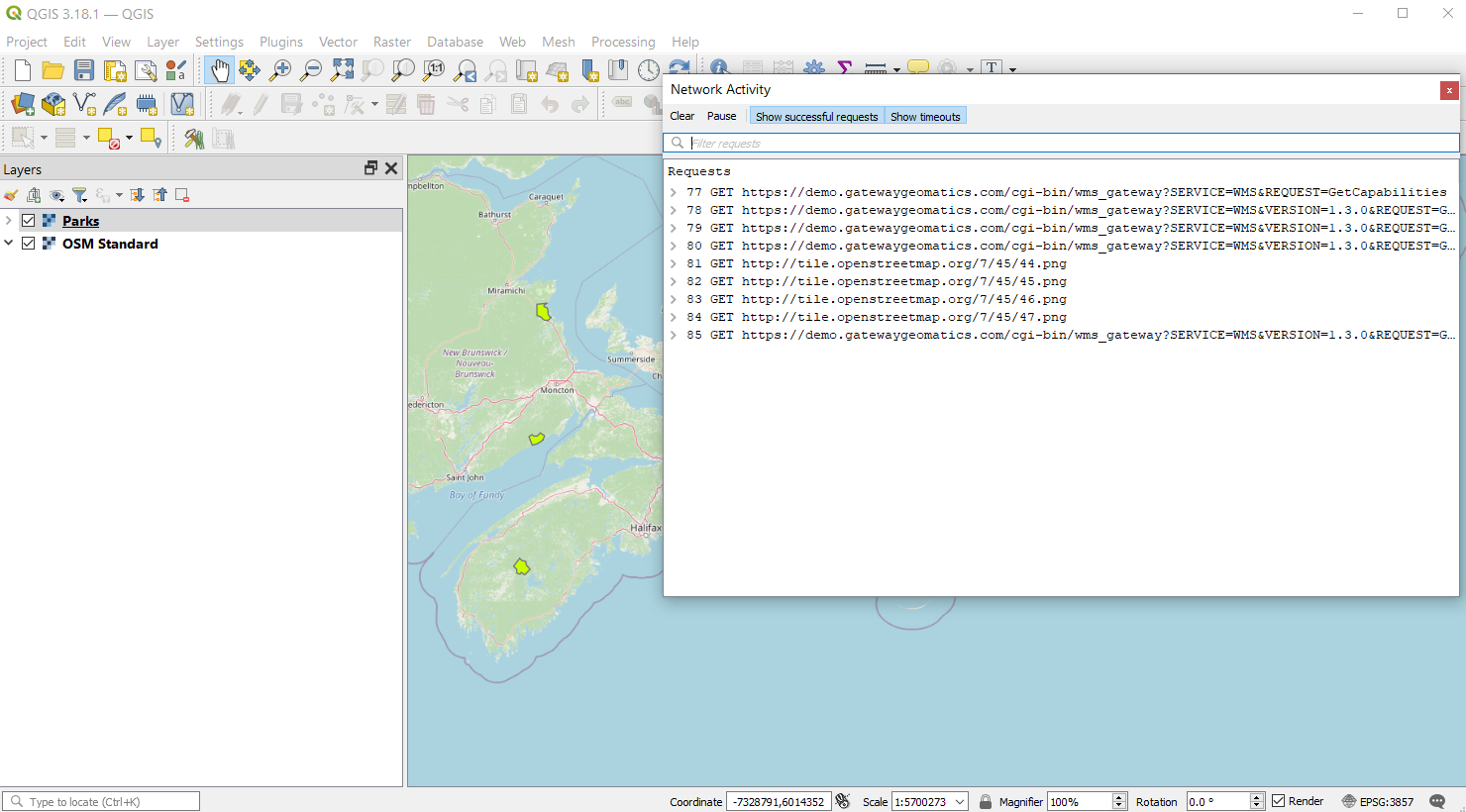The height and width of the screenshot is (812, 1466).
Task: Open the Layout Manager
Action: (x=146, y=70)
